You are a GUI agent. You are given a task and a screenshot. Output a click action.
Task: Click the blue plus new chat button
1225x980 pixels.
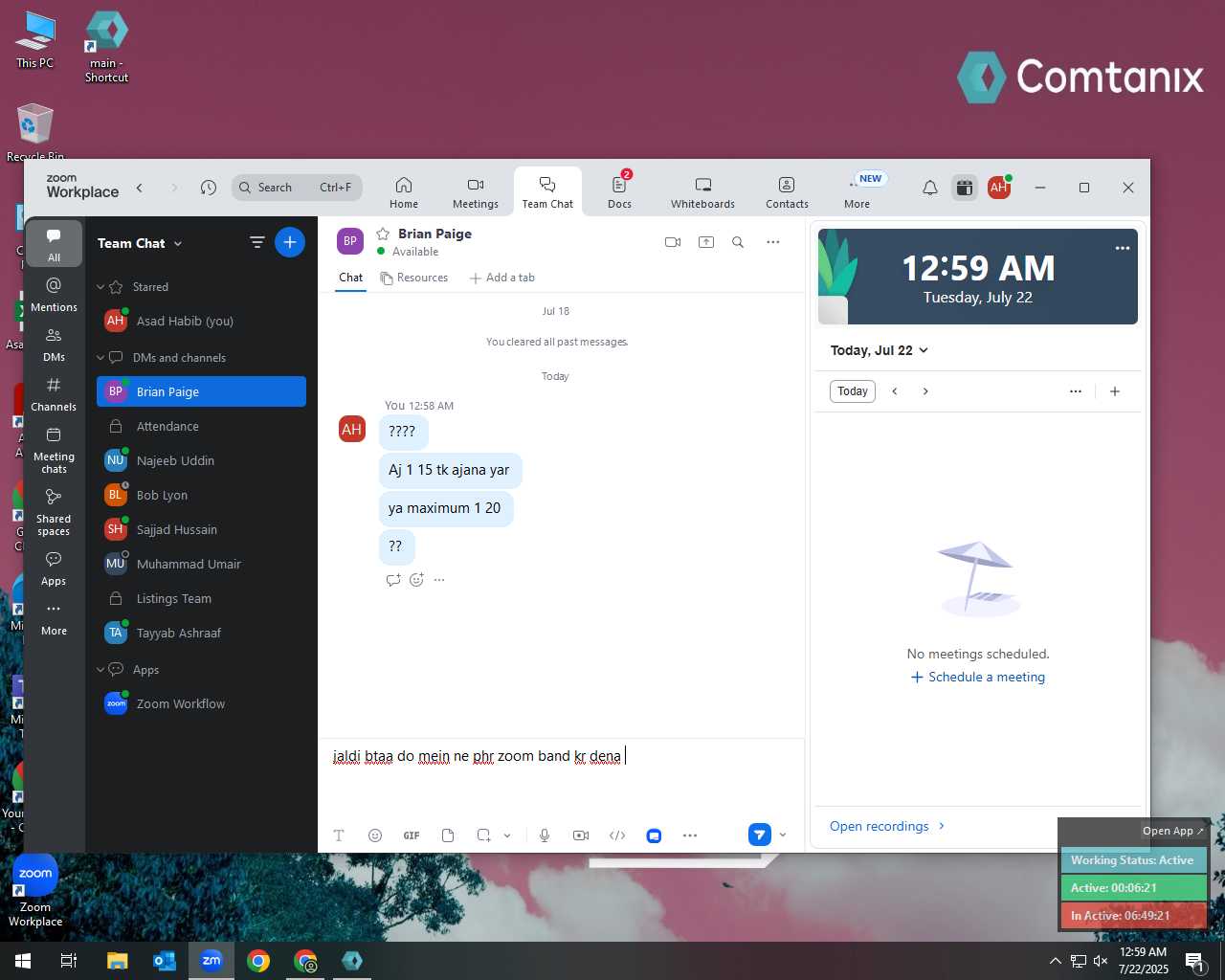coord(290,242)
